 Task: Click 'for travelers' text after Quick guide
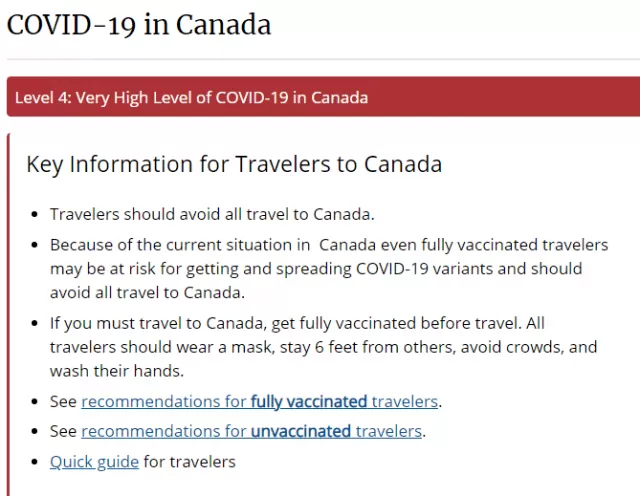click(190, 462)
